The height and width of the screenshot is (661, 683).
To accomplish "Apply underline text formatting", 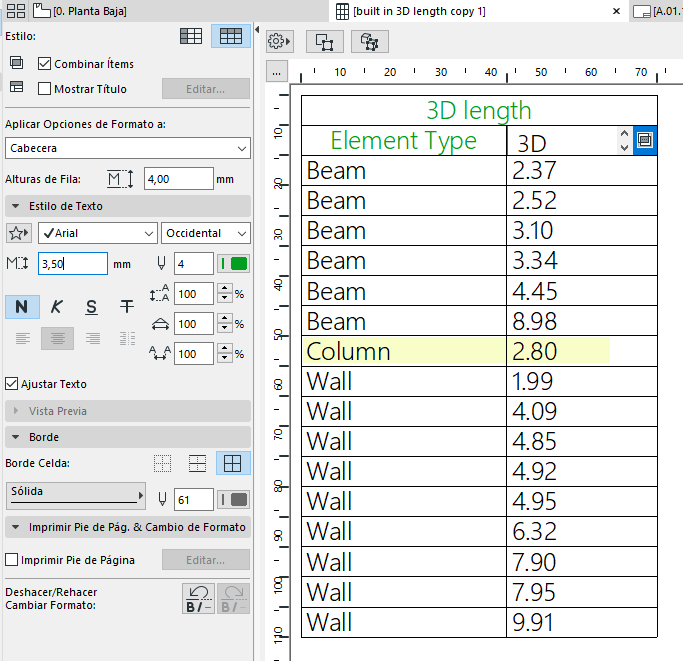I will 91,307.
